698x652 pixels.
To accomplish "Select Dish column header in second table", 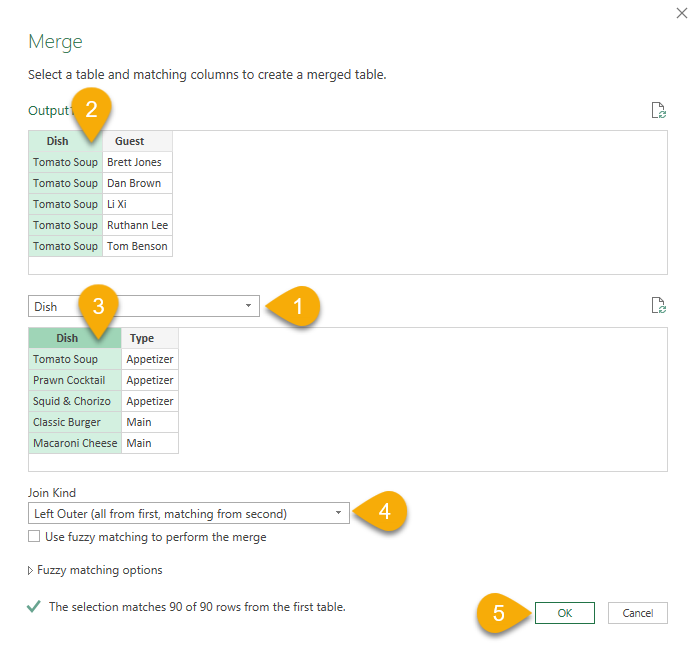I will pos(67,338).
